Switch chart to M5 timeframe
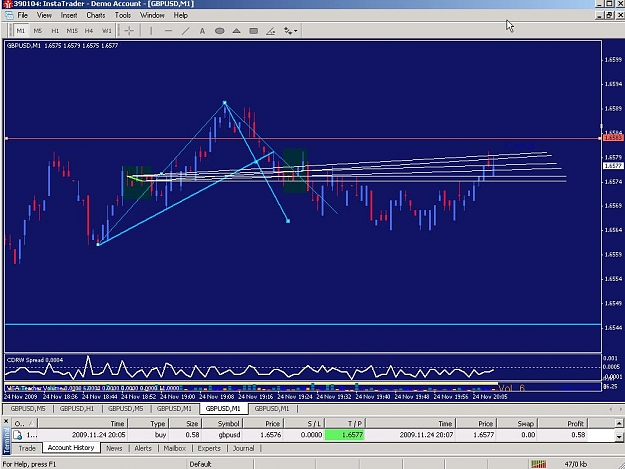 pos(37,31)
